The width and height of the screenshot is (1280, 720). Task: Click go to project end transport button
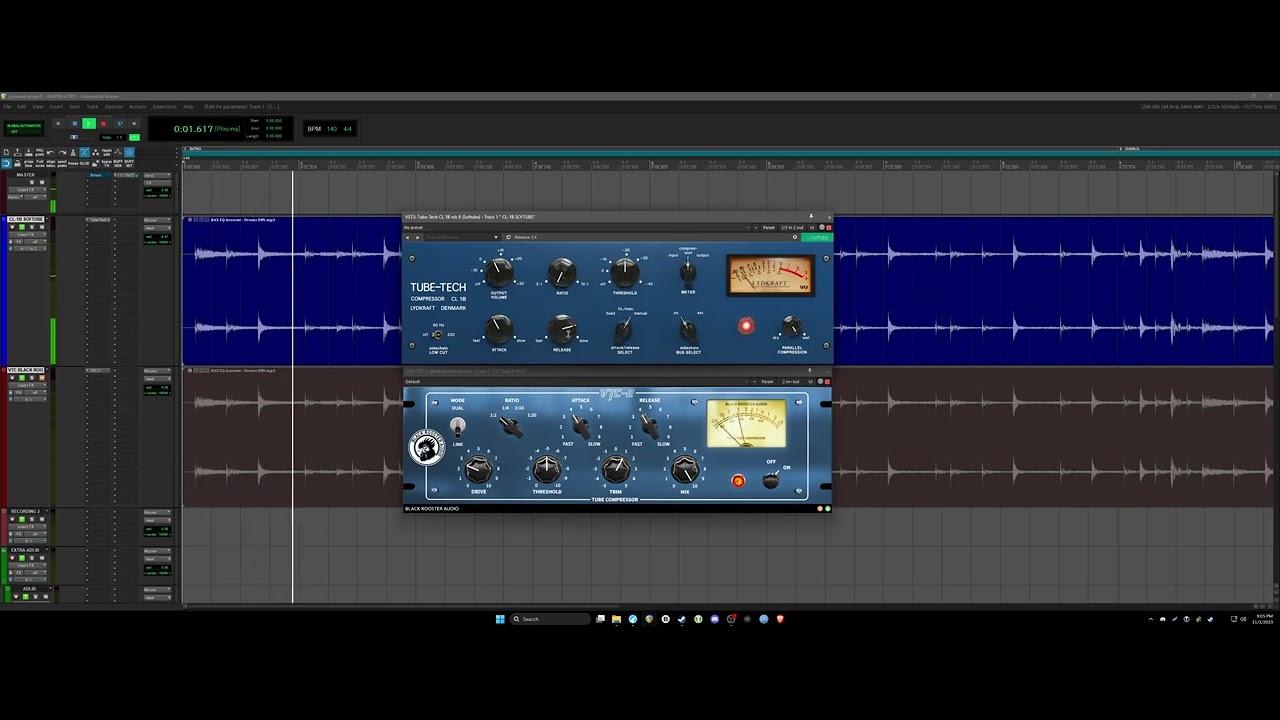coord(134,123)
